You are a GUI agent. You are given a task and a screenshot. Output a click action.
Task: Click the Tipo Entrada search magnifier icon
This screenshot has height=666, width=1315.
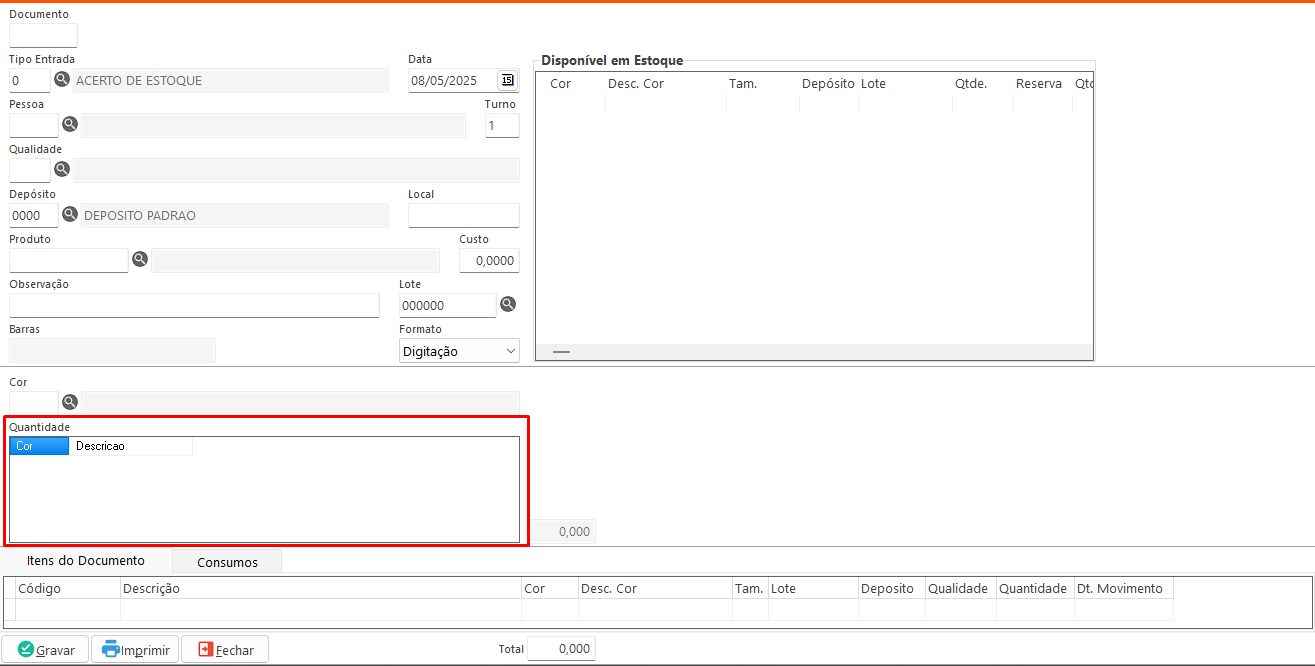[62, 80]
